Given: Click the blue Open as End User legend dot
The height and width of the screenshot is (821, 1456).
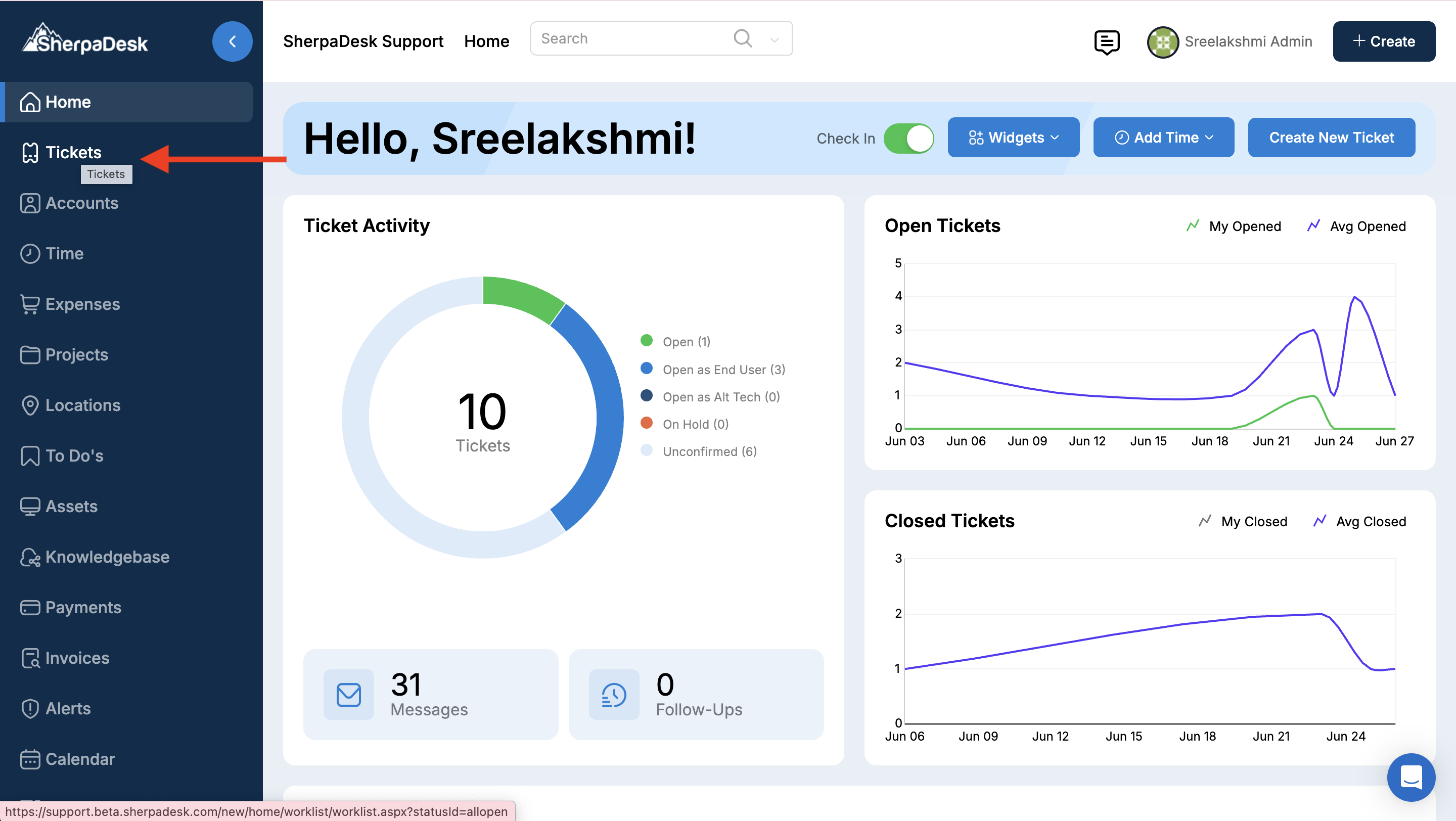Looking at the screenshot, I should (x=647, y=369).
